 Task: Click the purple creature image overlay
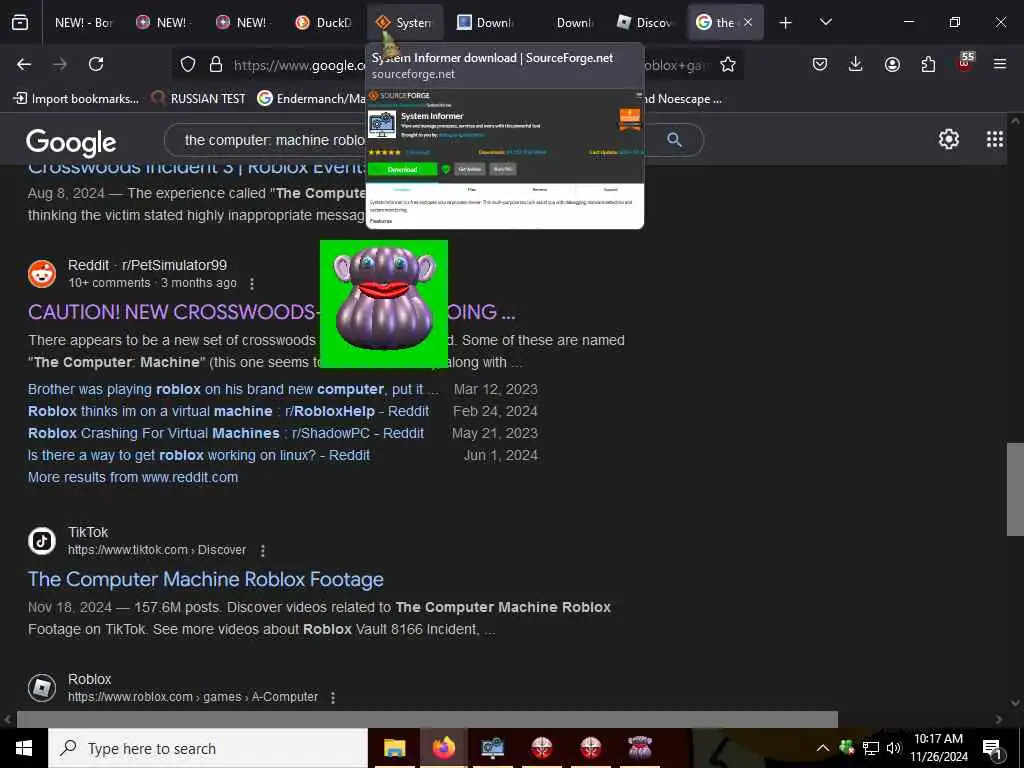(384, 304)
